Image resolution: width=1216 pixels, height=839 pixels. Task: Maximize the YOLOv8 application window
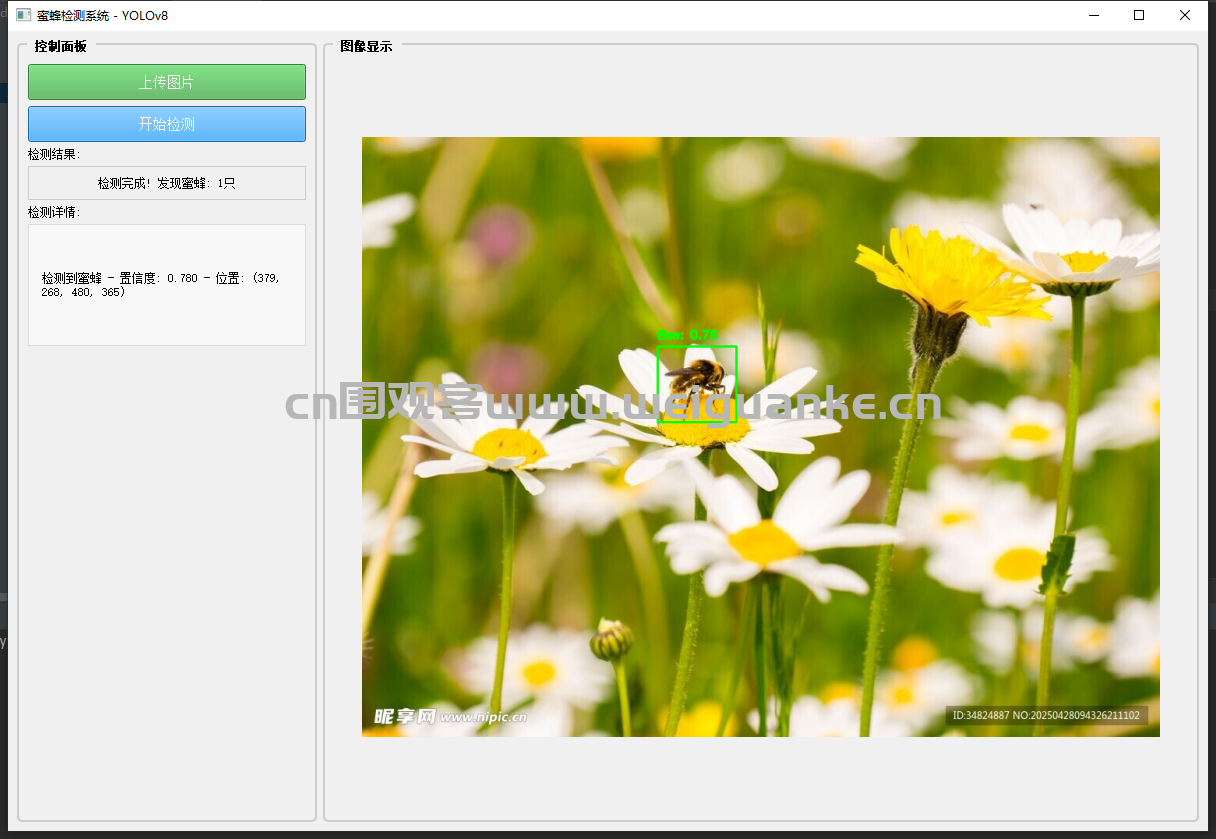1139,15
